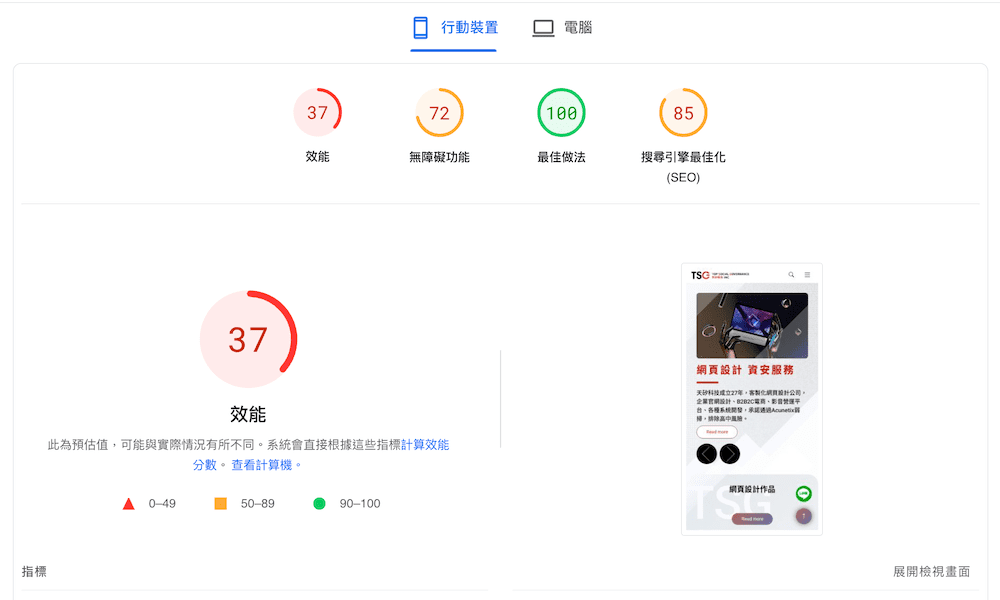Image resolution: width=1000 pixels, height=600 pixels.
Task: Click the next arrow circle in the preview
Action: pos(730,454)
